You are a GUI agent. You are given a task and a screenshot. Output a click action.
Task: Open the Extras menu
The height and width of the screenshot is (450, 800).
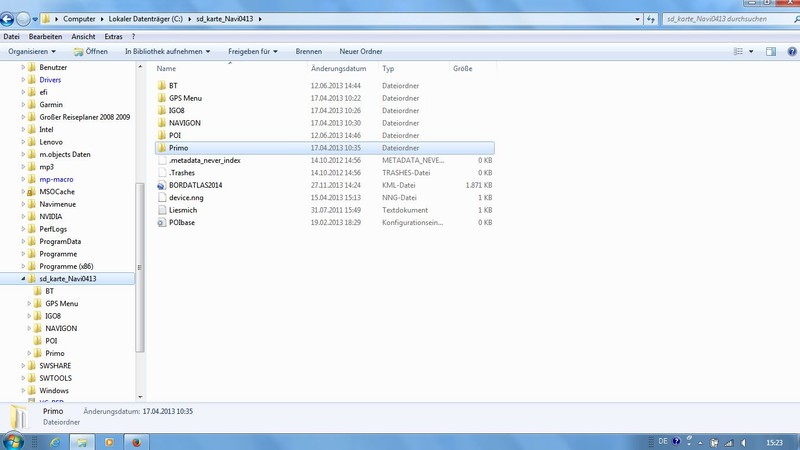point(114,37)
